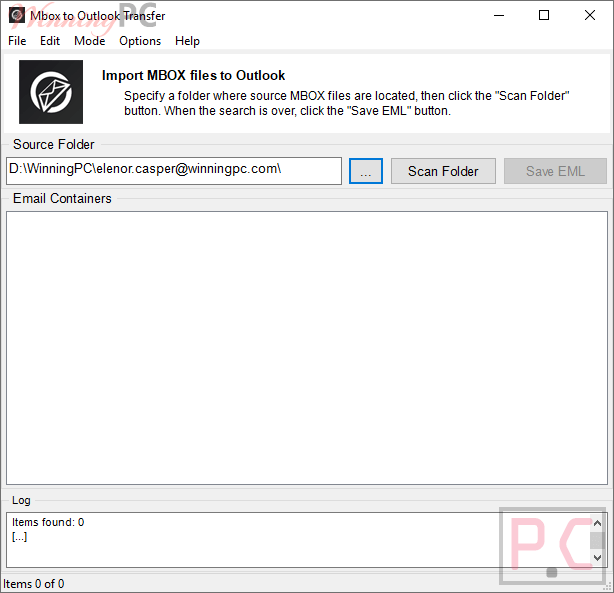Close the Mbox to Outlook Transfer window
This screenshot has width=614, height=593.
[590, 15]
